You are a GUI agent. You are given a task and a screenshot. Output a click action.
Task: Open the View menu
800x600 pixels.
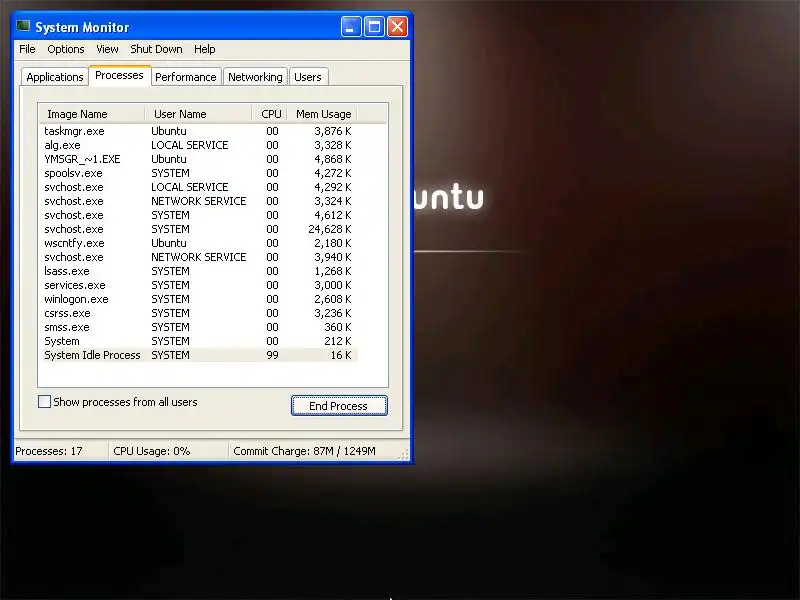point(107,49)
